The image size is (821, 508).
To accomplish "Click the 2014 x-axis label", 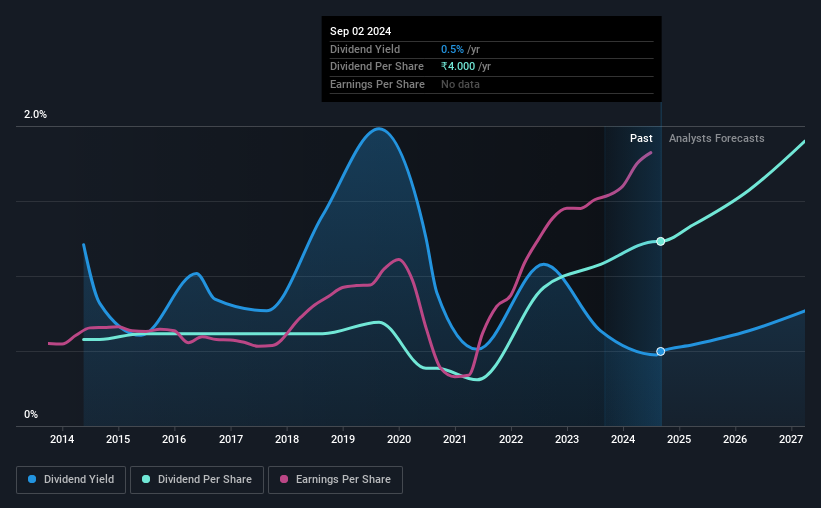I will pyautogui.click(x=62, y=439).
